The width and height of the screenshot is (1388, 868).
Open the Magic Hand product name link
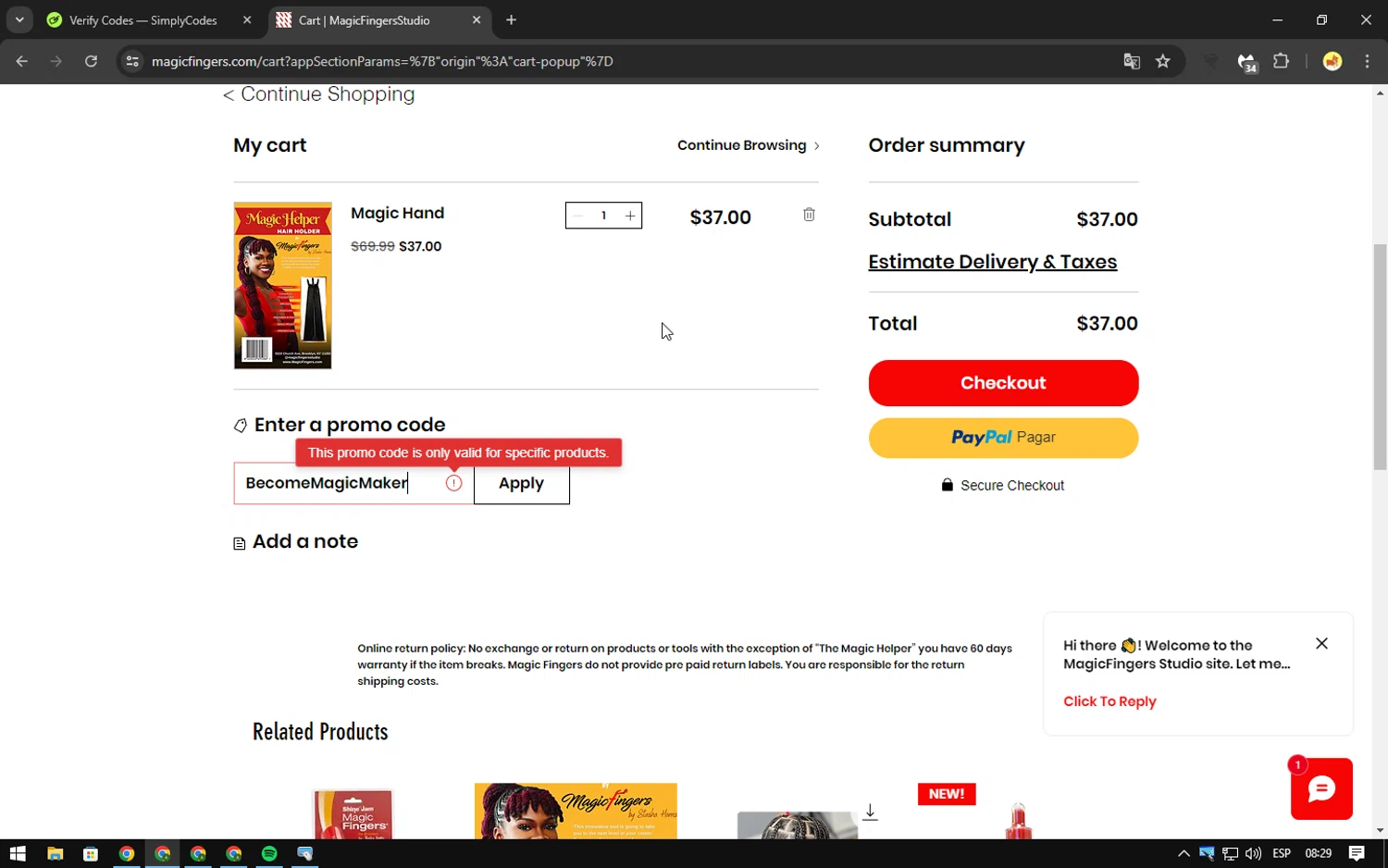click(x=397, y=213)
